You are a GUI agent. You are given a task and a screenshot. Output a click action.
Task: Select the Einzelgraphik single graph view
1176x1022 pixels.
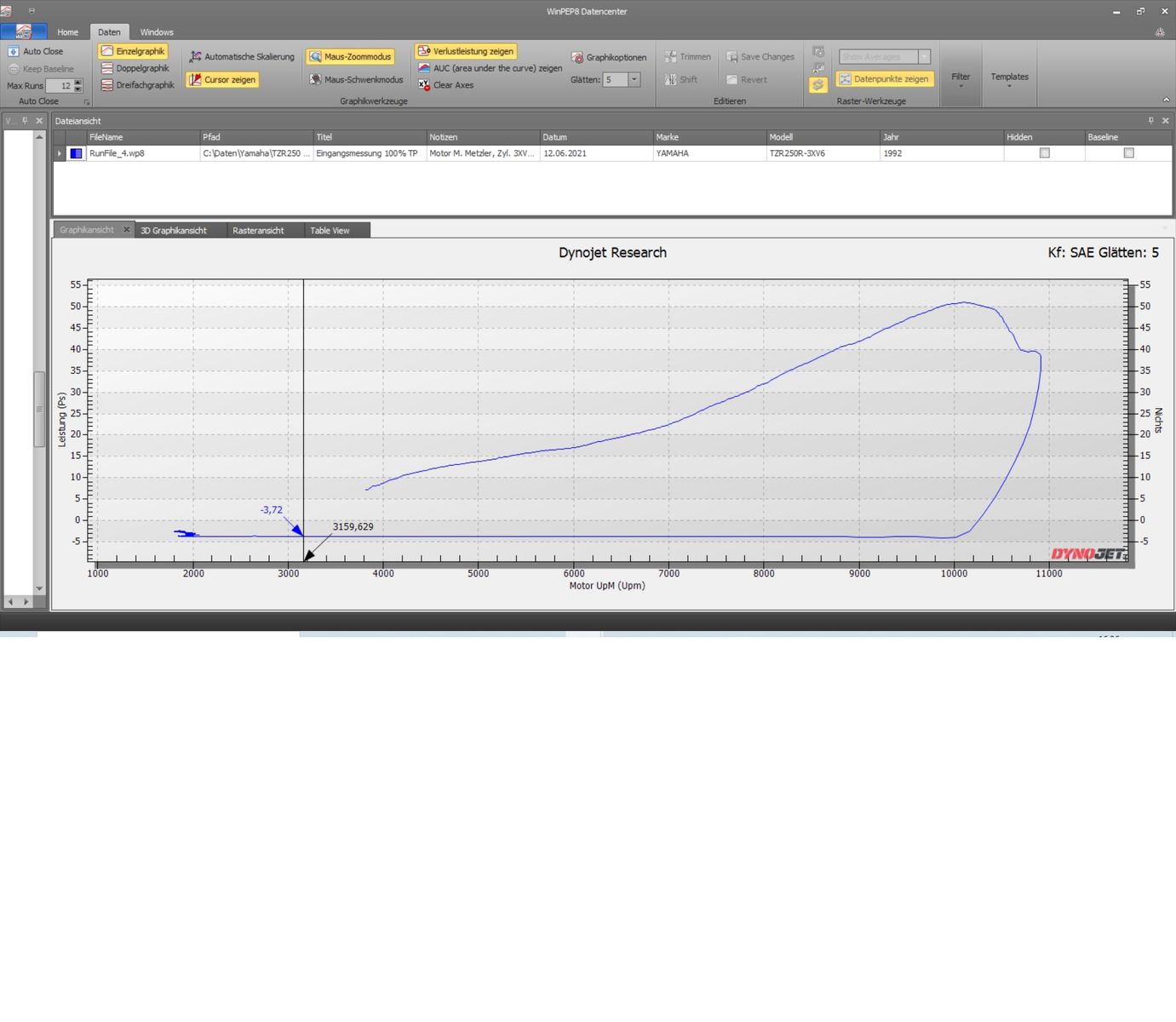(x=133, y=51)
